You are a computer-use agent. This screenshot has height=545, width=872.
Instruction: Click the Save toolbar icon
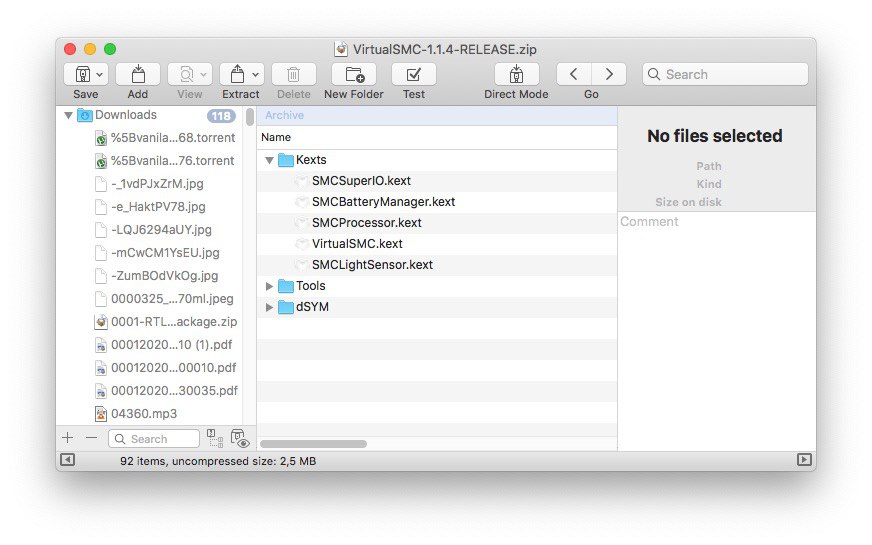click(x=83, y=75)
